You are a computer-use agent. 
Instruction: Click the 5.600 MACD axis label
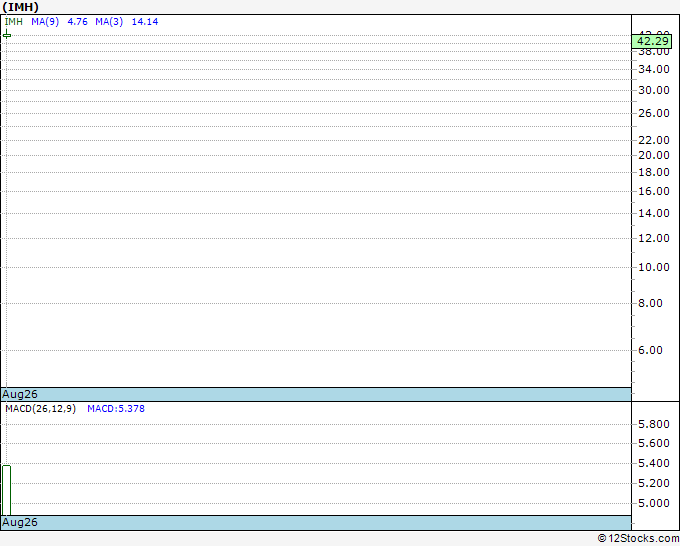tap(654, 443)
